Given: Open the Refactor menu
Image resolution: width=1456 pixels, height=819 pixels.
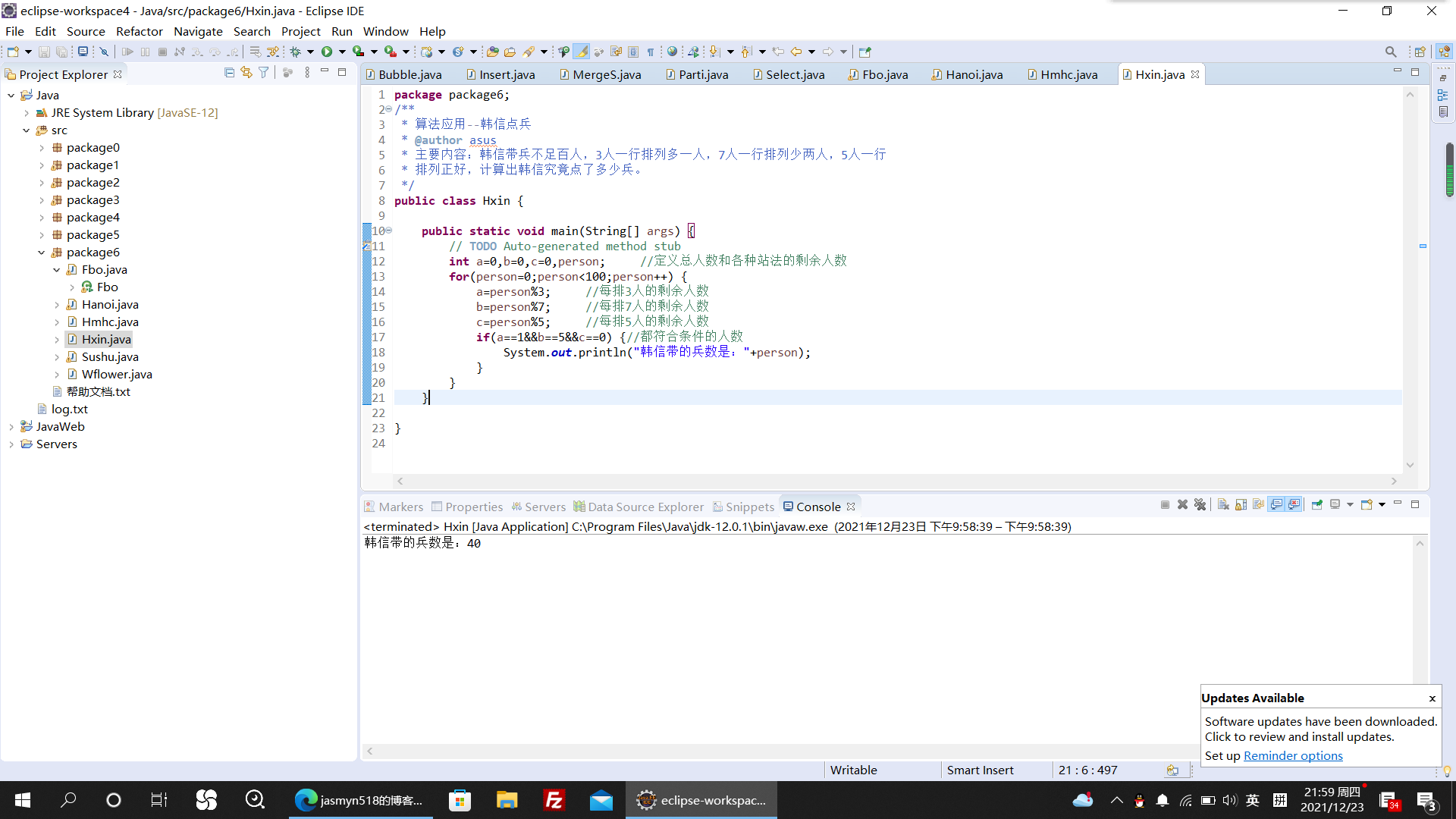Looking at the screenshot, I should (139, 31).
